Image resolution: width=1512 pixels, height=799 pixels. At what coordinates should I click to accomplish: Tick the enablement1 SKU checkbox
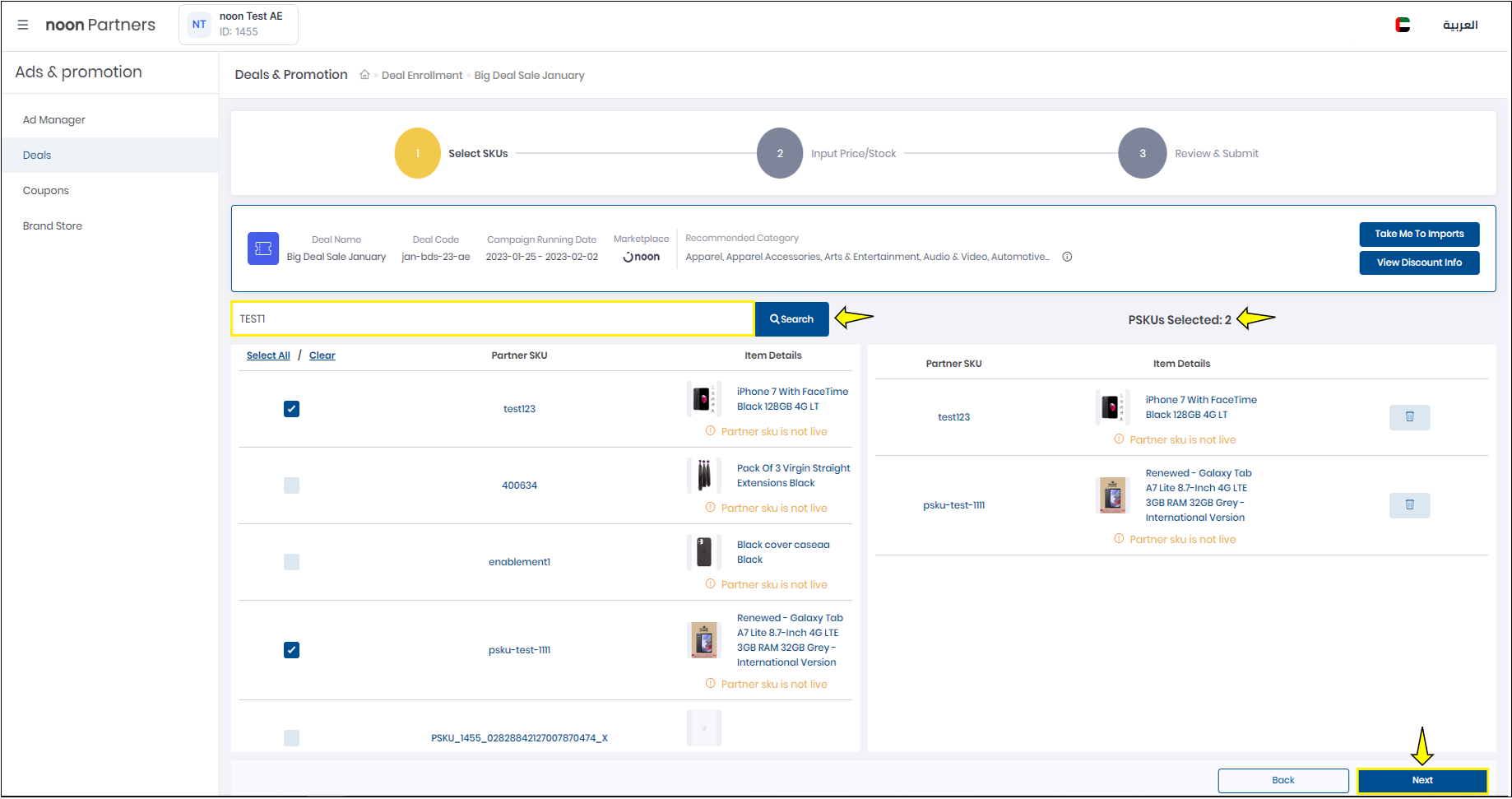291,562
